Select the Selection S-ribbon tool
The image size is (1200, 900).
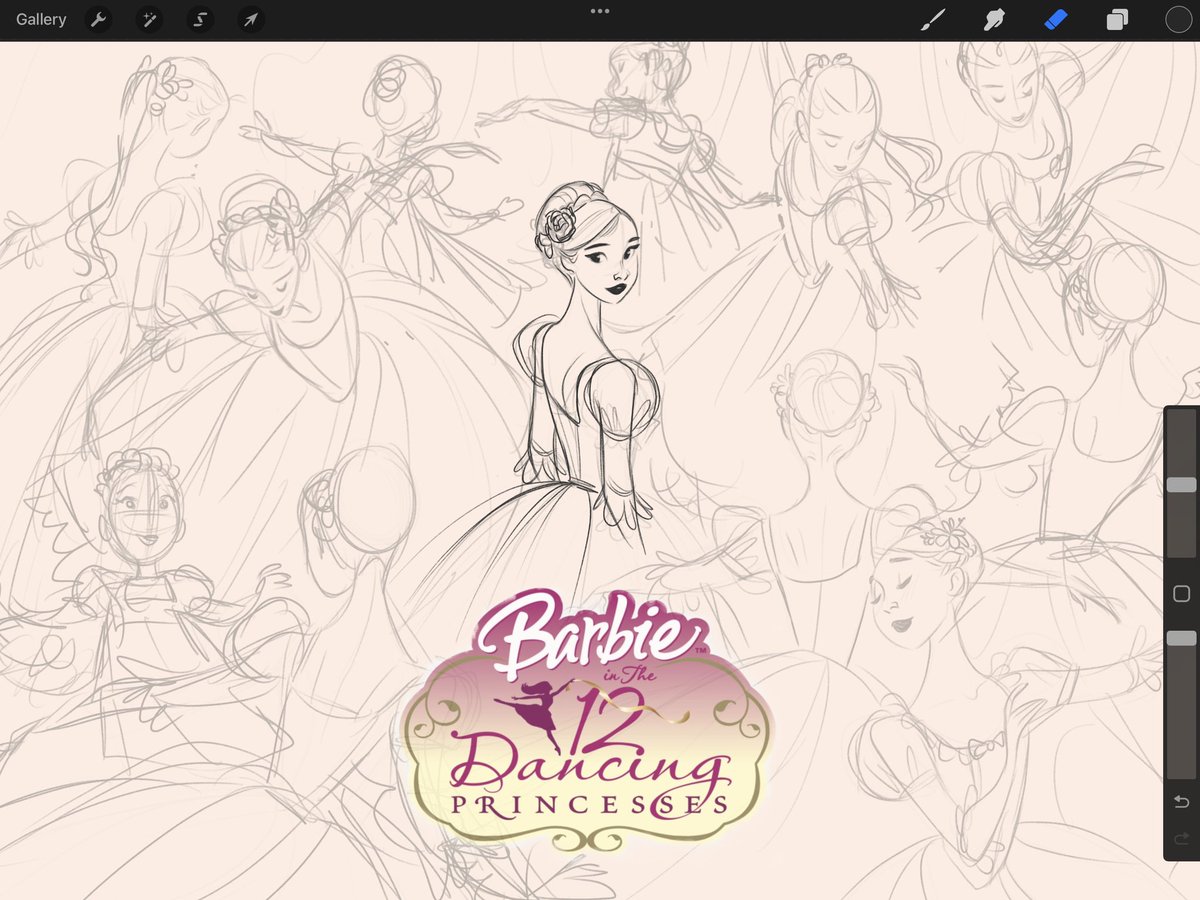[199, 20]
